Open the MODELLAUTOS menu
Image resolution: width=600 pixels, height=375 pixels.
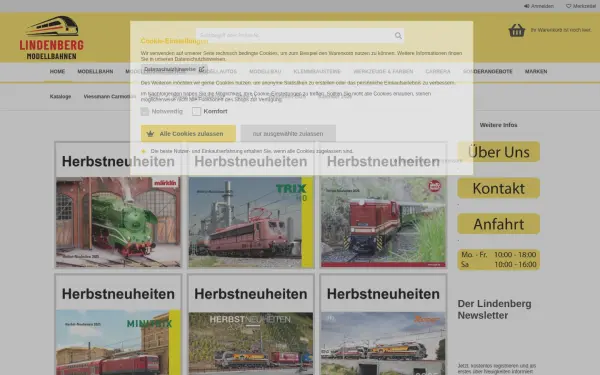(218, 72)
